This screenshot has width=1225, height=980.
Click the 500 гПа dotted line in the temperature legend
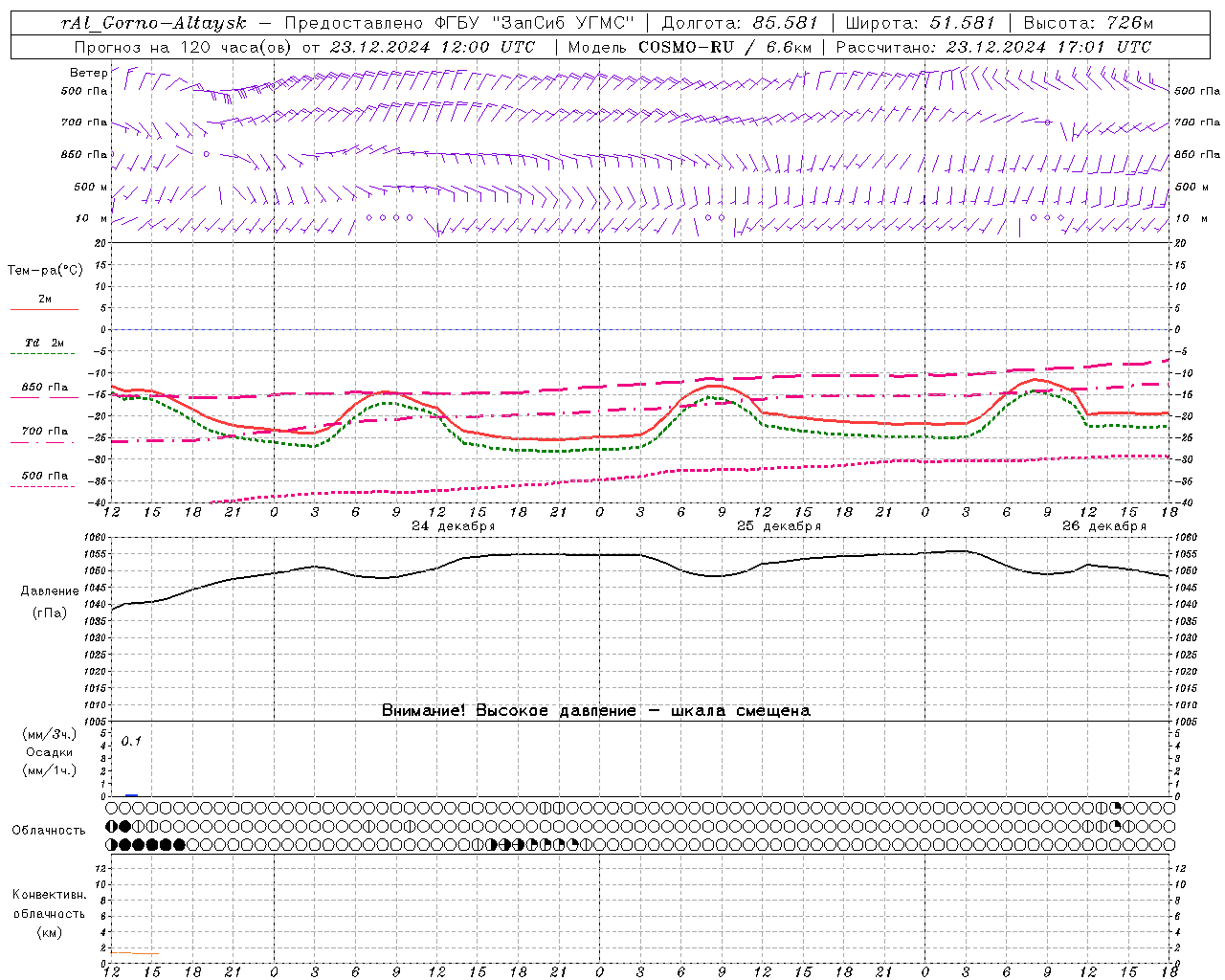coord(42,486)
